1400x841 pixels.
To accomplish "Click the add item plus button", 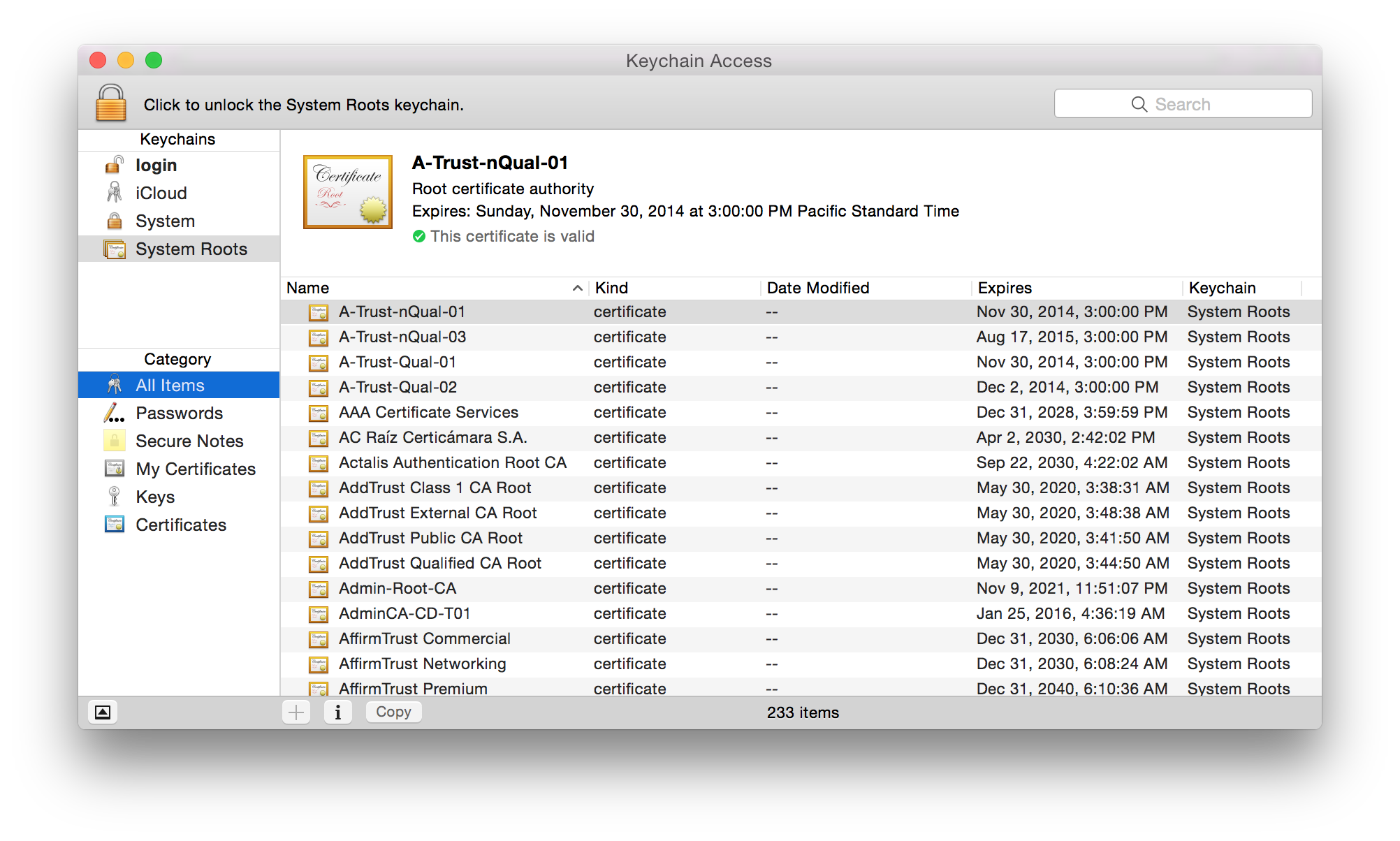I will pyautogui.click(x=296, y=712).
